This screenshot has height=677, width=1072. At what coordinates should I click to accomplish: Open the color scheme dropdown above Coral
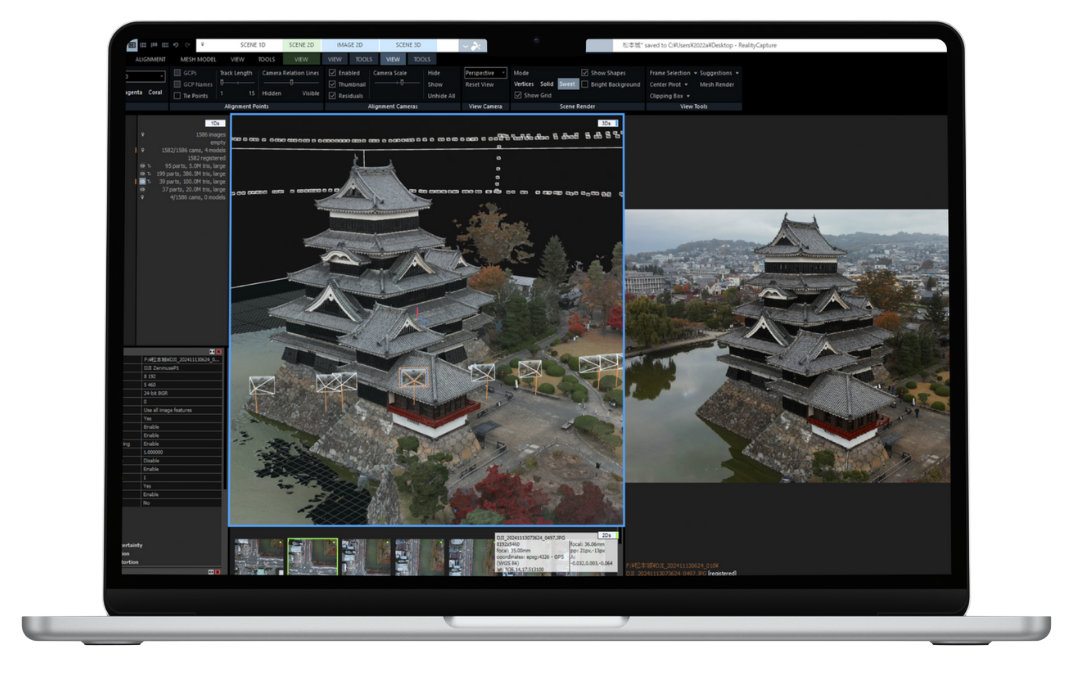click(145, 76)
